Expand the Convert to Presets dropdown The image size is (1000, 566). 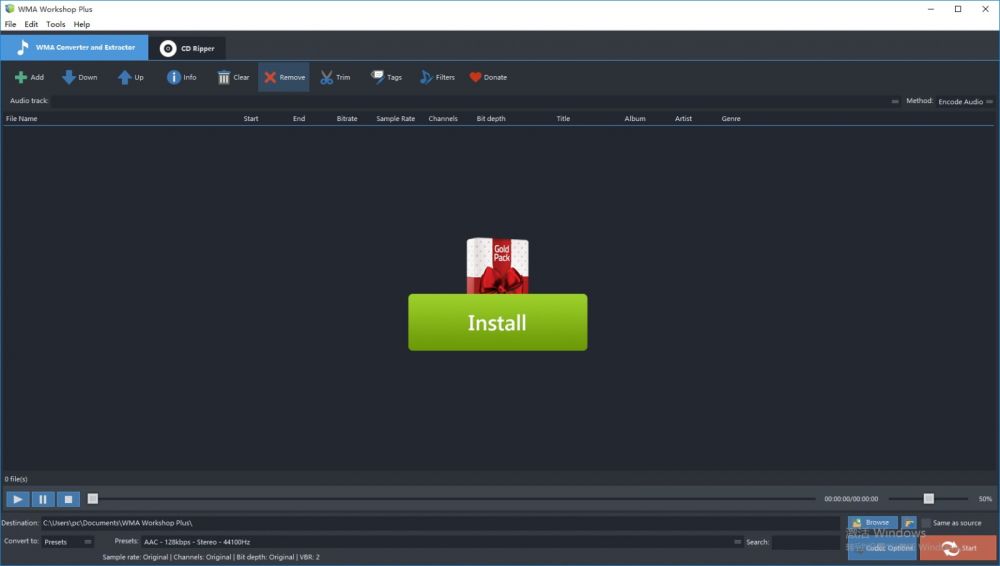pyautogui.click(x=68, y=542)
